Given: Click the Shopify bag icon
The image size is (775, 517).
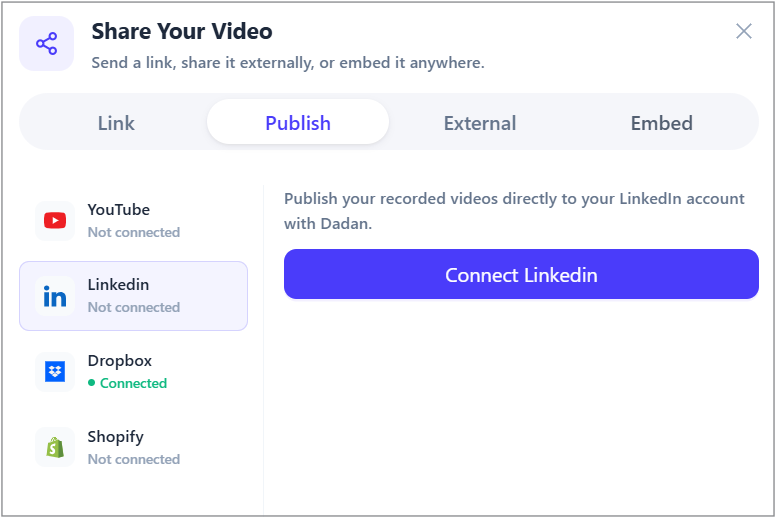Looking at the screenshot, I should [55, 447].
